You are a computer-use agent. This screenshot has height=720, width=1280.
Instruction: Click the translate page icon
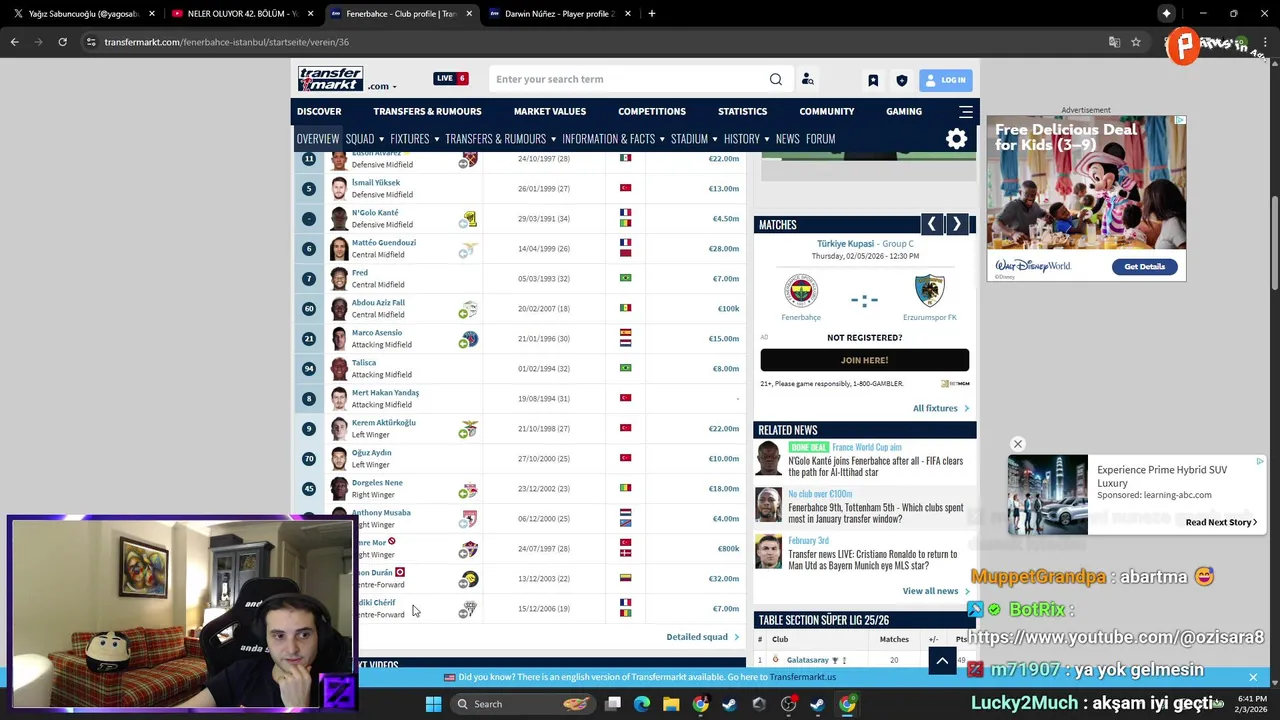pyautogui.click(x=1114, y=42)
